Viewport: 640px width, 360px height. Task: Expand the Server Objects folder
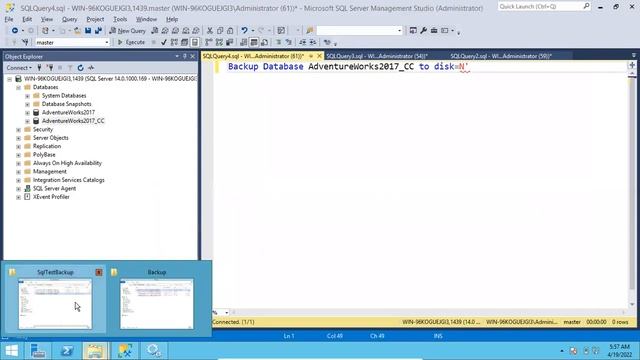point(18,138)
